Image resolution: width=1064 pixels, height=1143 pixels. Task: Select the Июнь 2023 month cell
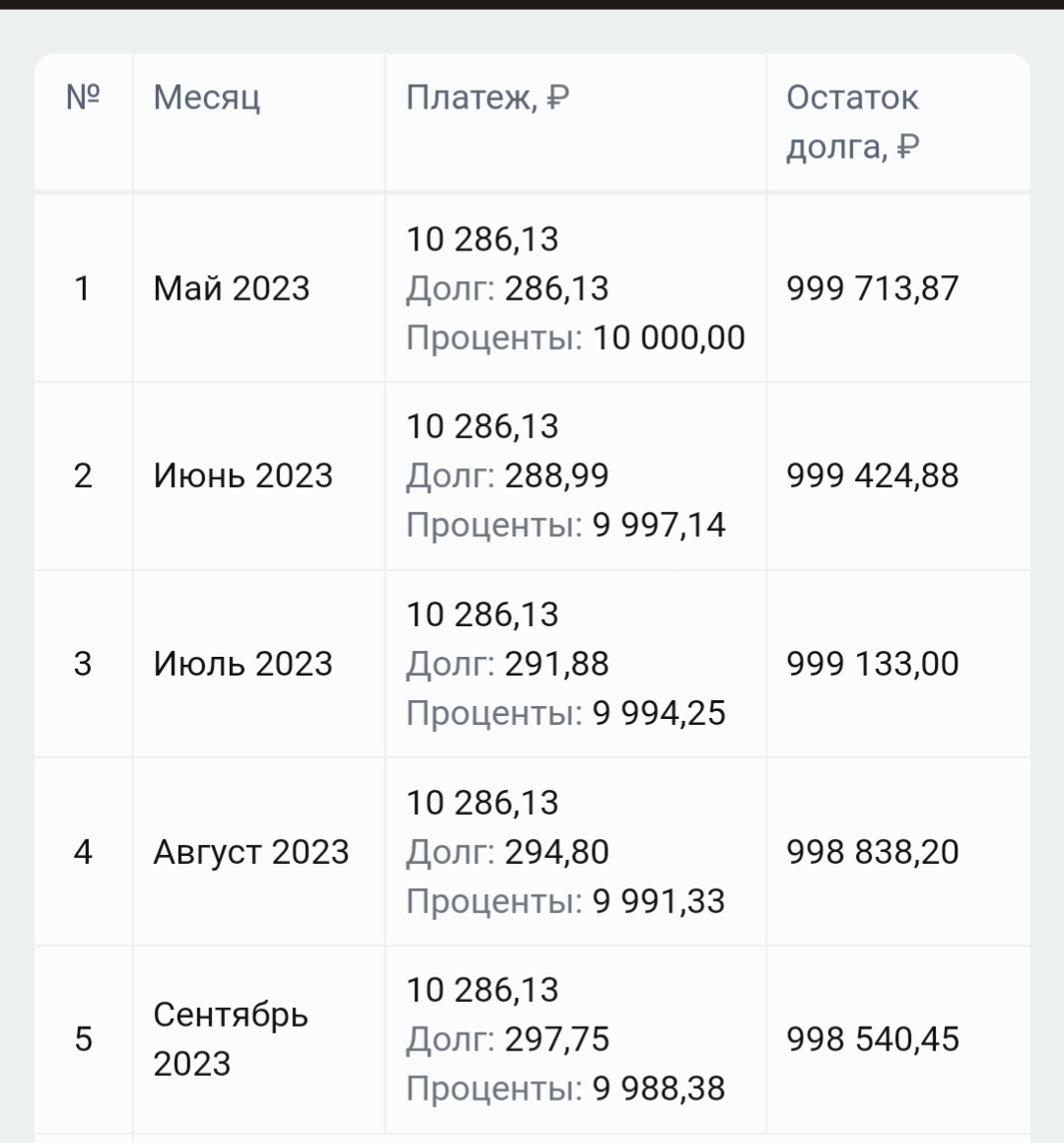click(x=243, y=475)
